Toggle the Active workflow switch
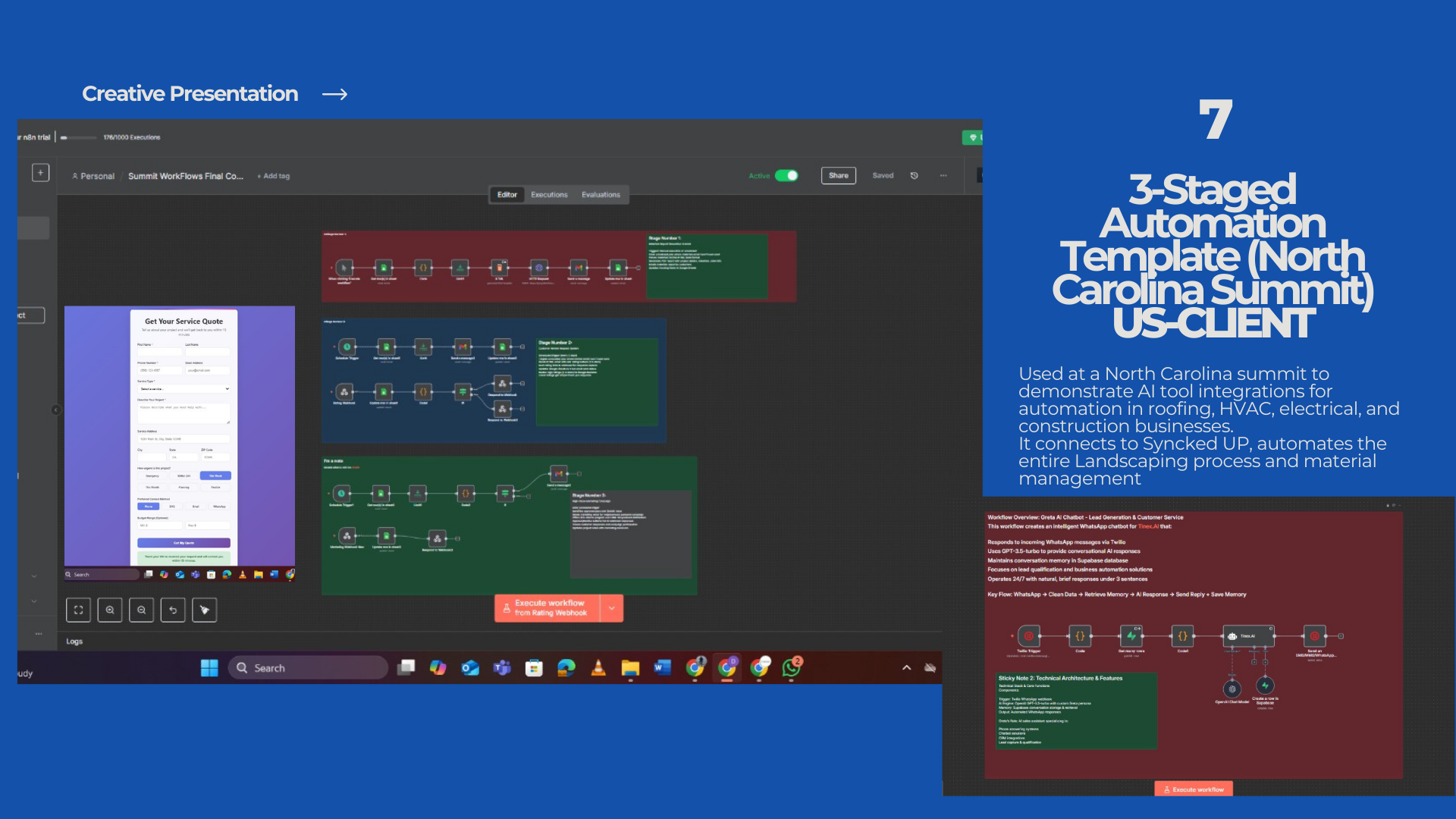The width and height of the screenshot is (1456, 819). click(786, 176)
